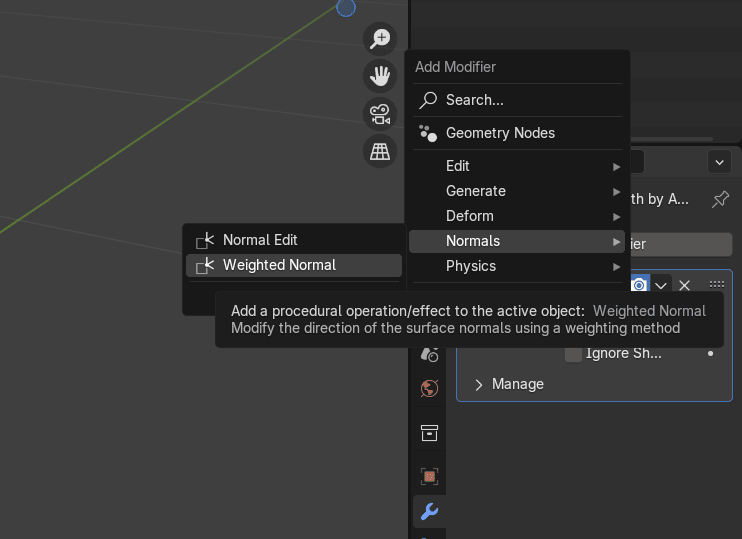Remove the modifier with the X button
Image resolution: width=742 pixels, height=539 pixels.
[x=685, y=285]
